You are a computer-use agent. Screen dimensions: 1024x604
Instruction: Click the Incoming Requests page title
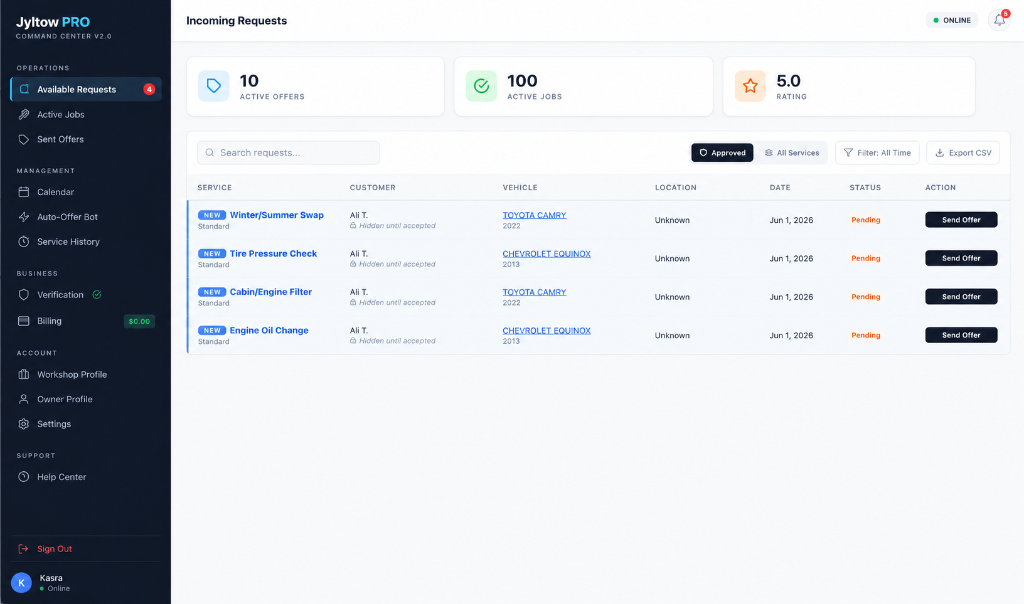(x=236, y=21)
